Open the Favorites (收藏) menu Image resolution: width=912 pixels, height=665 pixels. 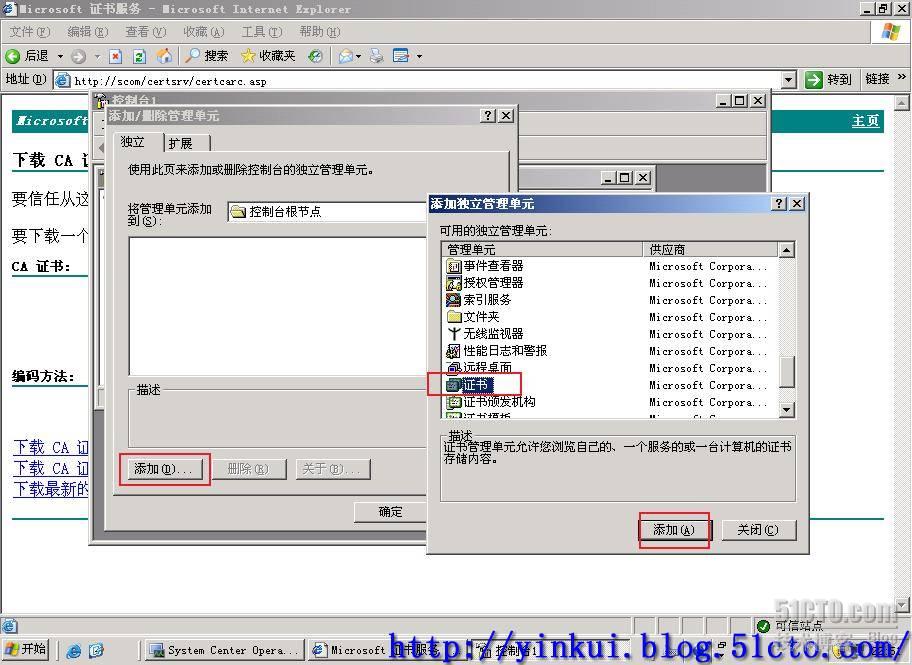[203, 32]
